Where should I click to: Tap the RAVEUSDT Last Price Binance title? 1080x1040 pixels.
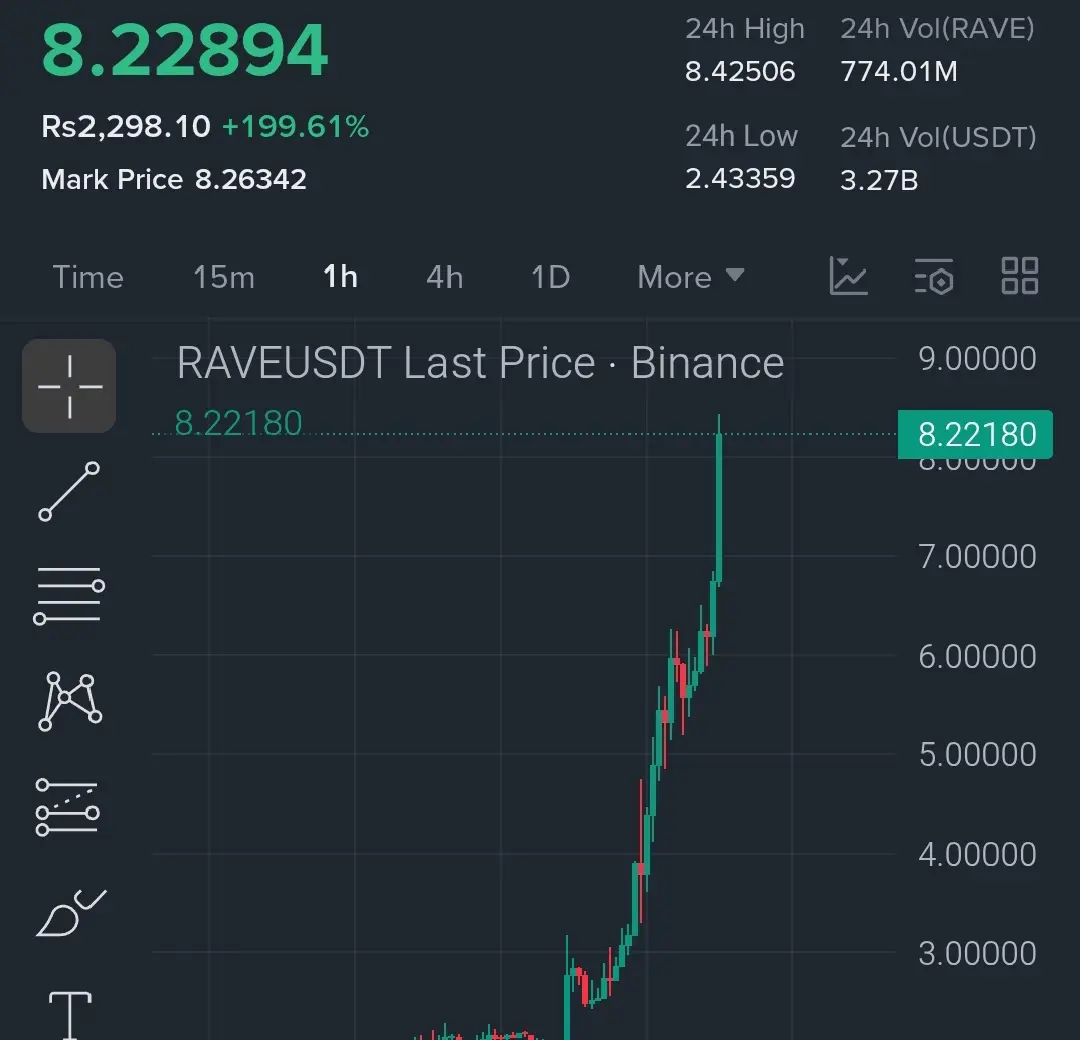click(x=481, y=363)
